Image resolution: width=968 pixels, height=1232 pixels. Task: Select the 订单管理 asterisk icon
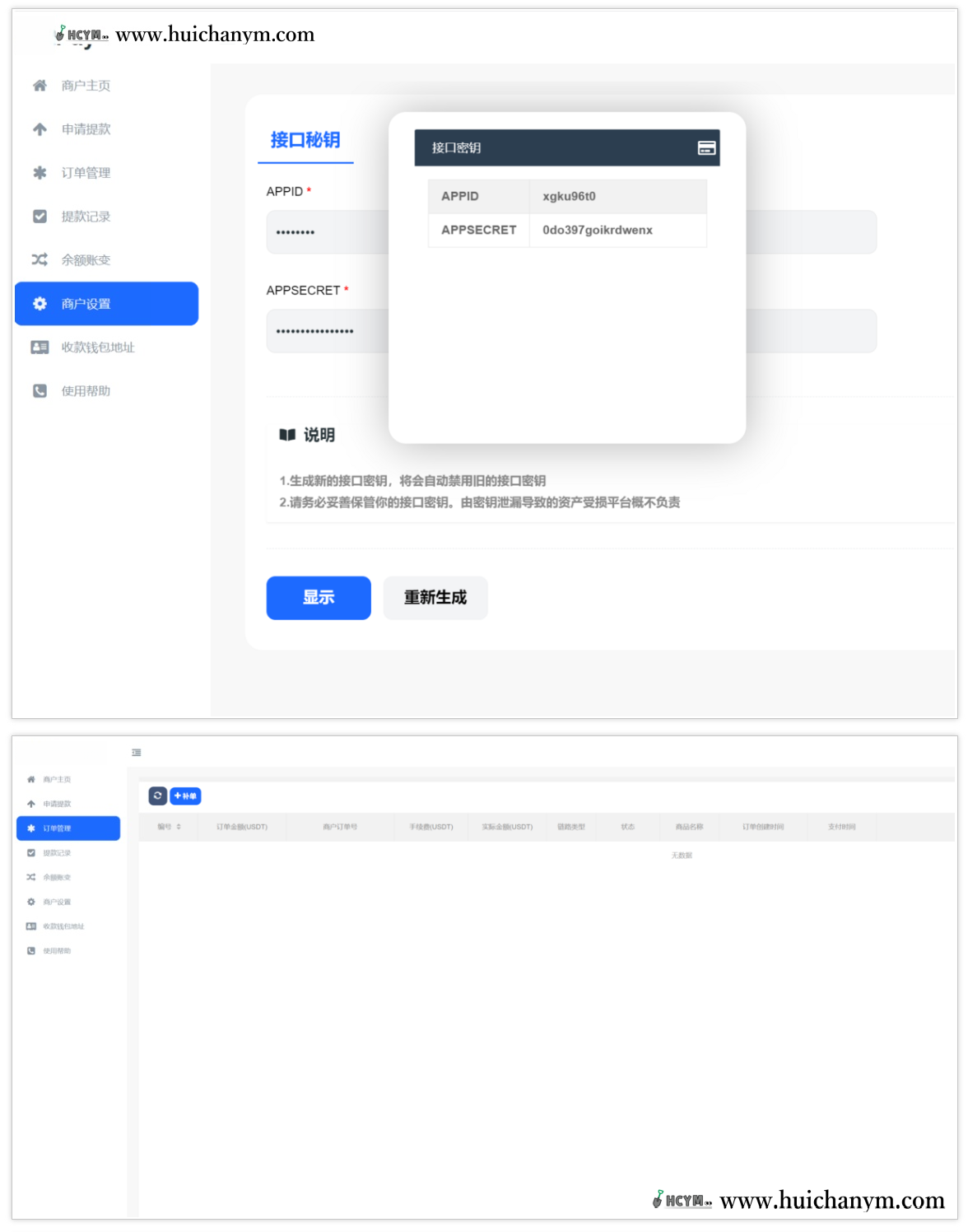pos(39,173)
